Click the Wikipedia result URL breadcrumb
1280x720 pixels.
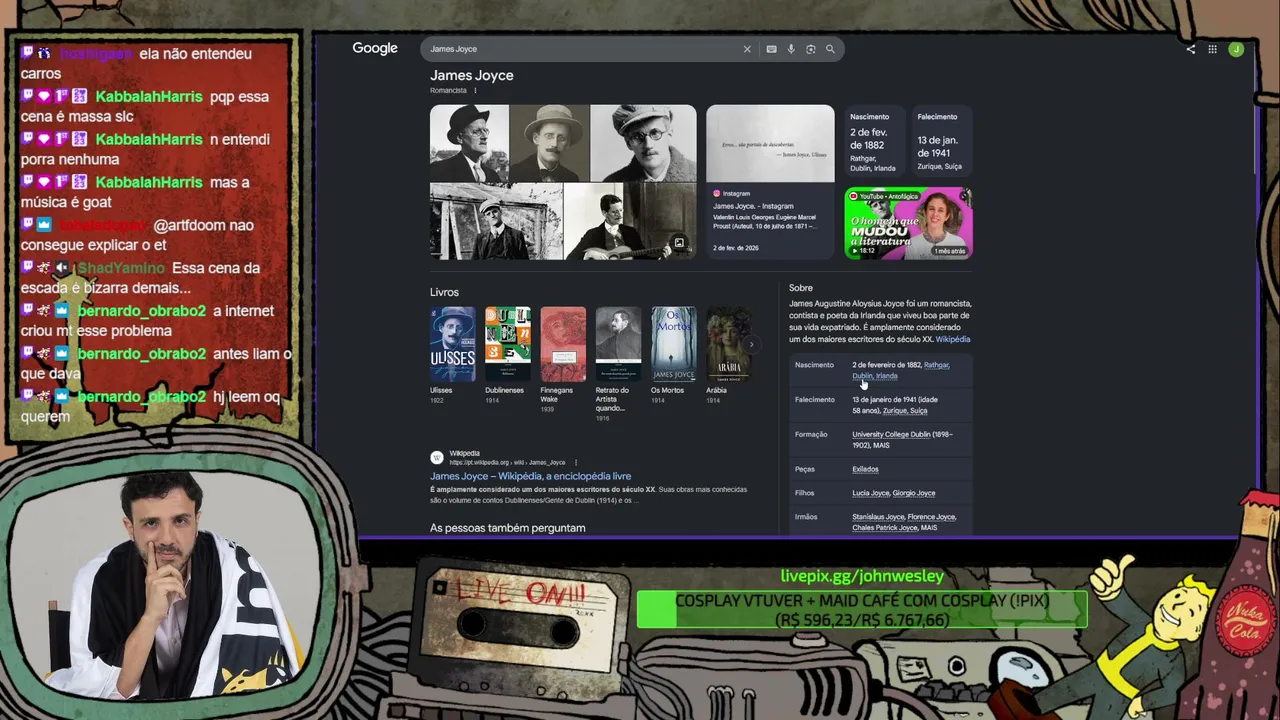tap(507, 463)
